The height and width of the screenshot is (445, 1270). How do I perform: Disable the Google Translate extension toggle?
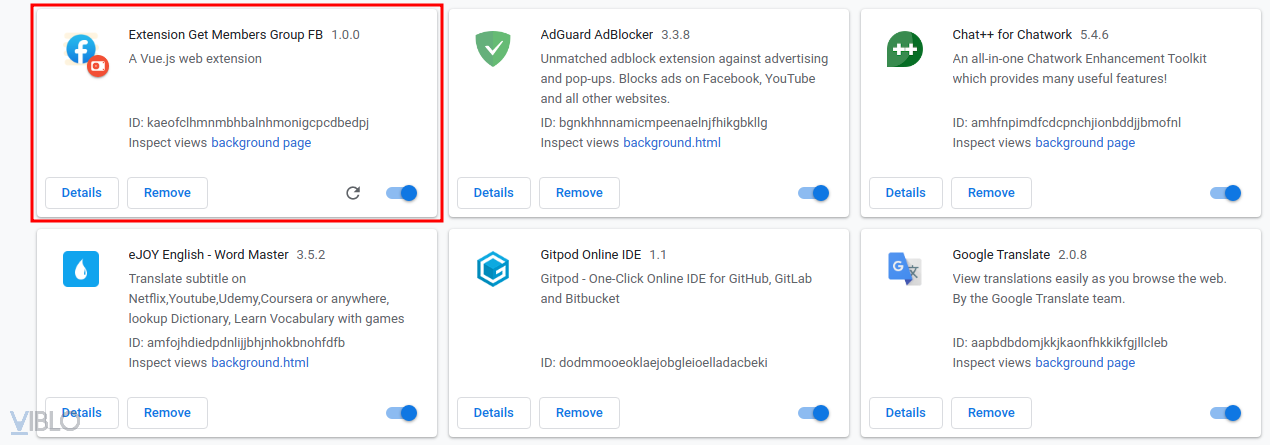(x=1226, y=413)
